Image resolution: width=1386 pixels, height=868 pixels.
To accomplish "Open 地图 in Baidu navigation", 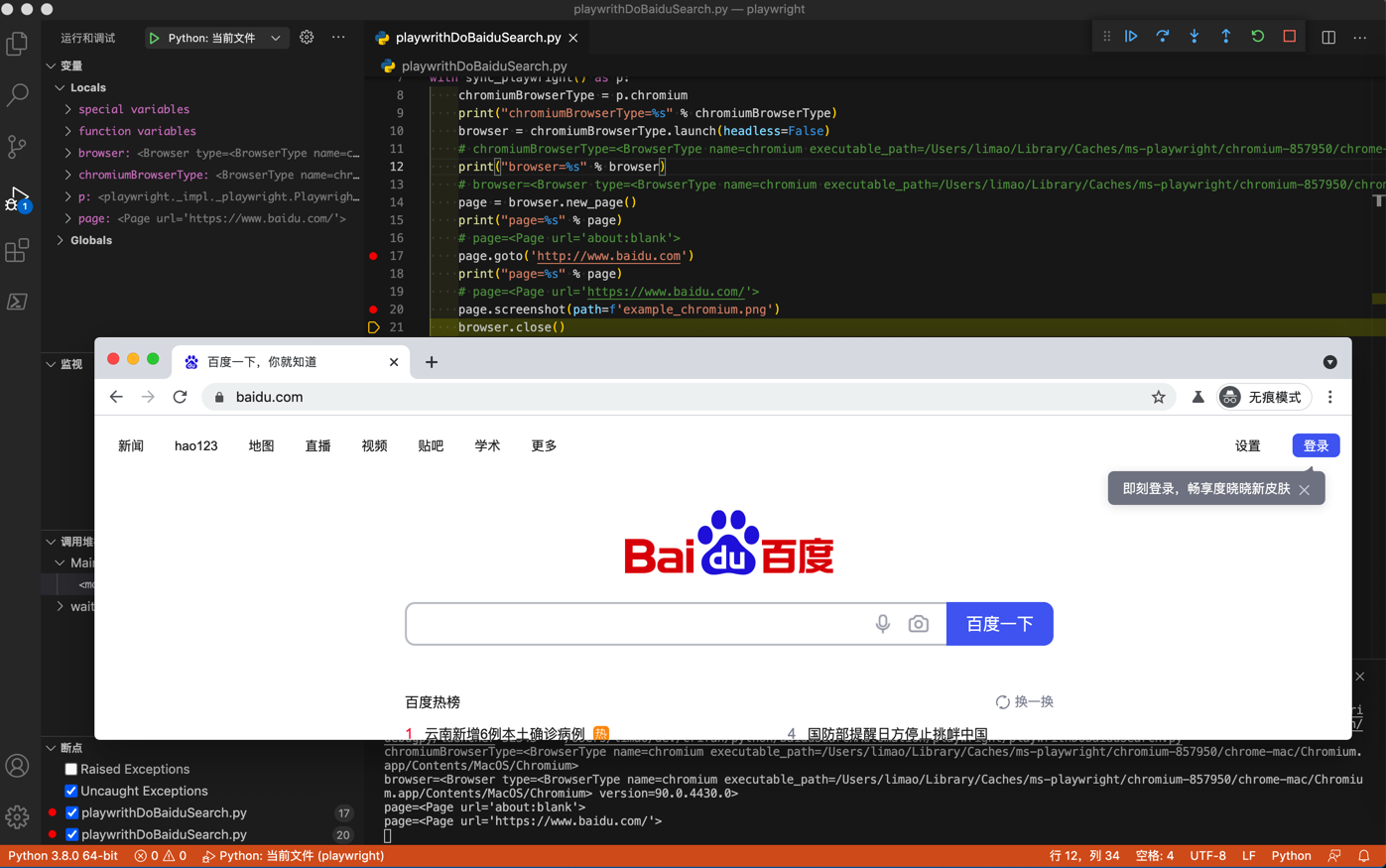I will pos(261,446).
